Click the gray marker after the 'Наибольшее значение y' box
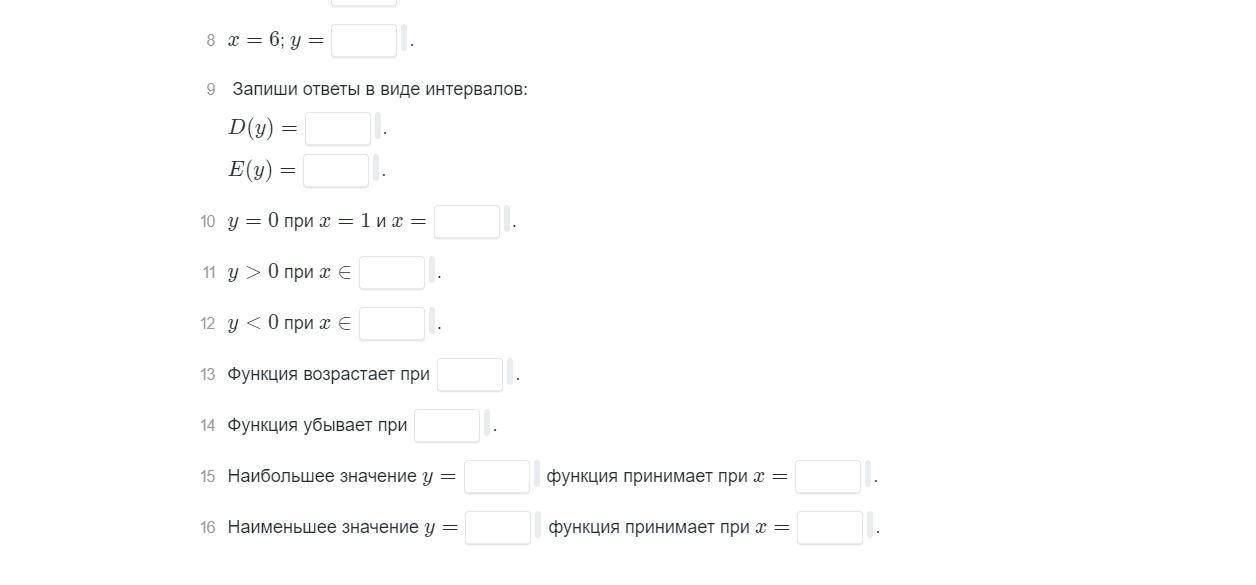 [x=537, y=474]
